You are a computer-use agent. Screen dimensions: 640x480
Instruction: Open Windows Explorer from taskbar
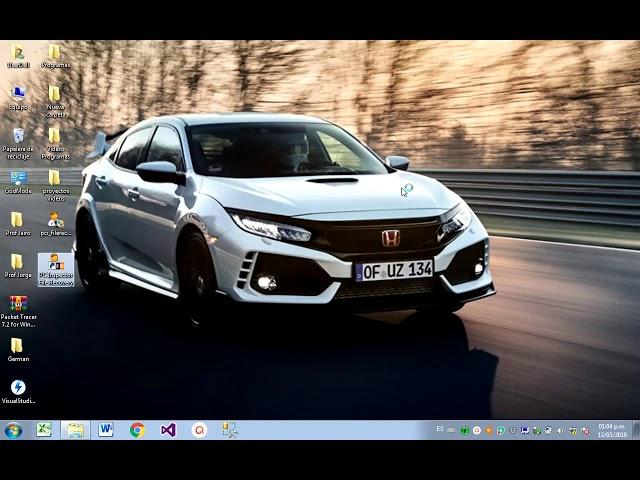(x=75, y=430)
